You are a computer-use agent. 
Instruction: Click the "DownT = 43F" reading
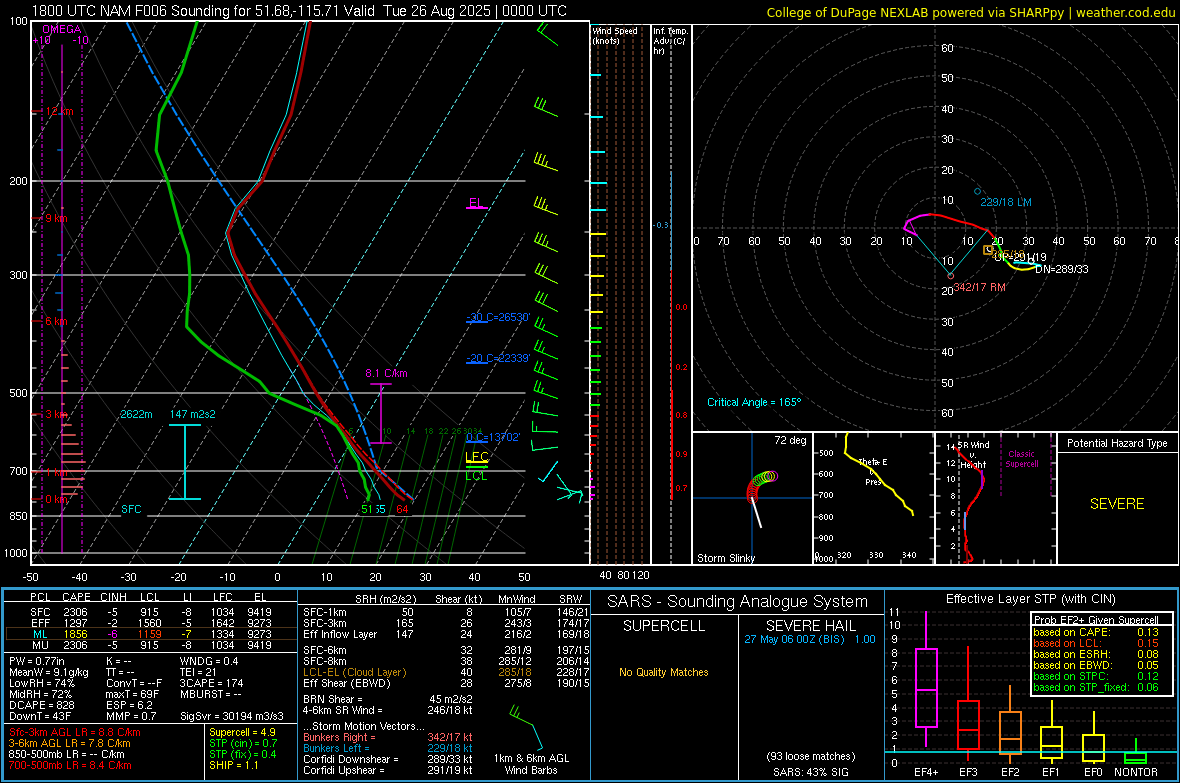[x=41, y=716]
